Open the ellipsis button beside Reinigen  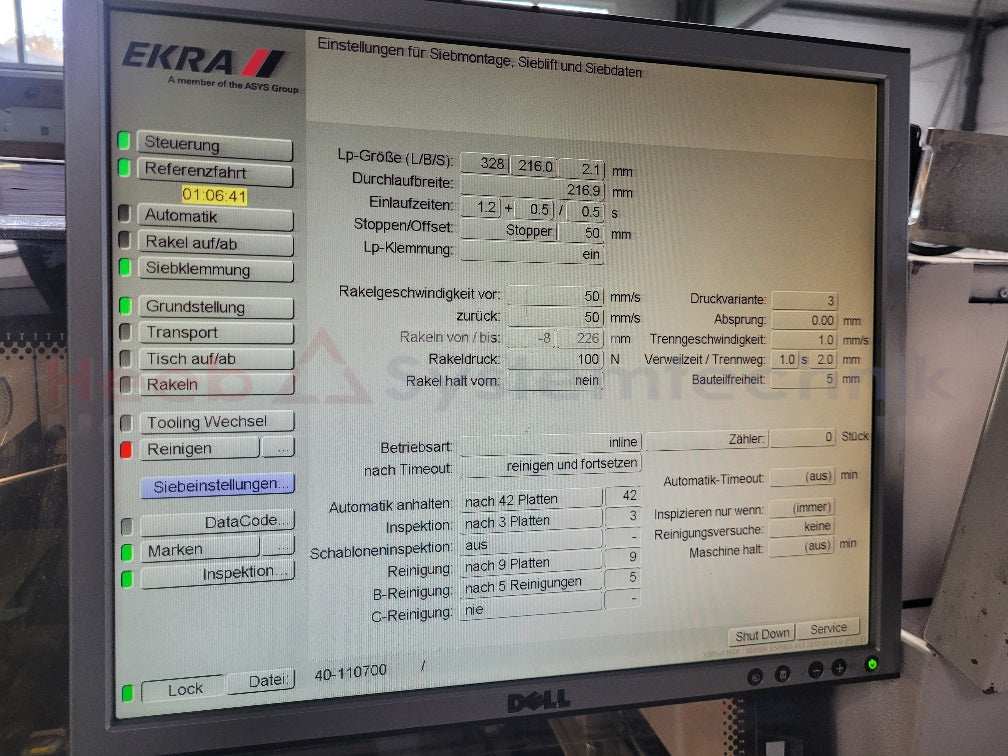coord(279,448)
